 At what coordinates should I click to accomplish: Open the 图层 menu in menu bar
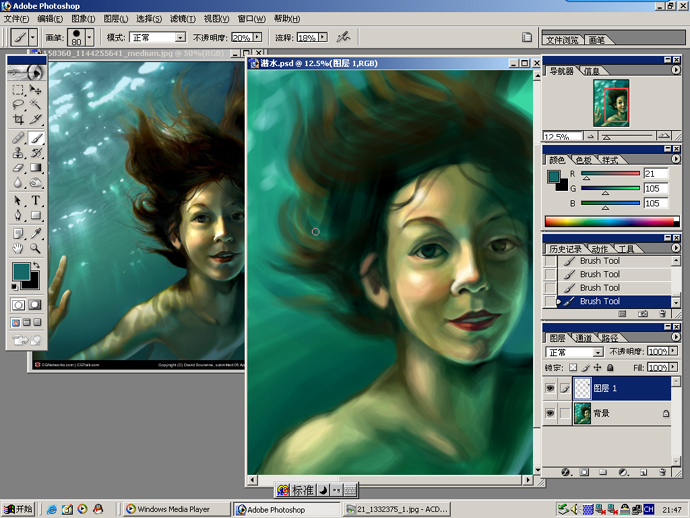pyautogui.click(x=116, y=18)
